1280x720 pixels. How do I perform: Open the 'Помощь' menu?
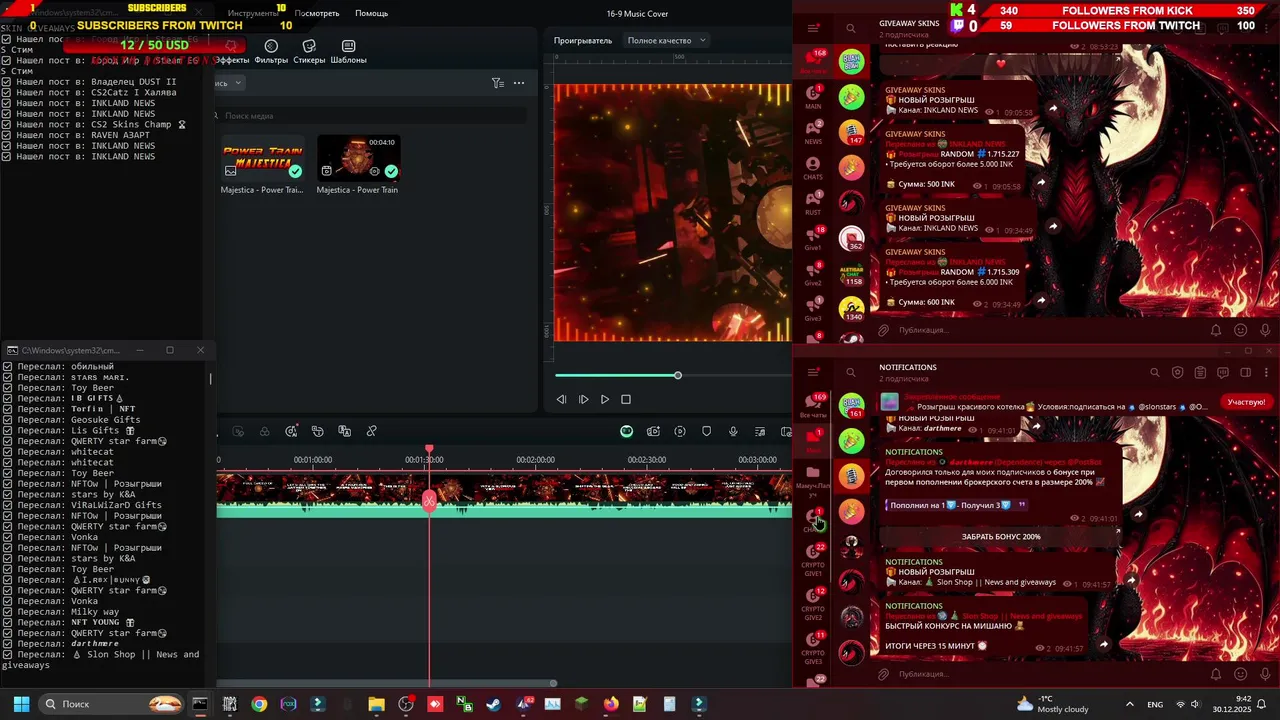click(371, 13)
